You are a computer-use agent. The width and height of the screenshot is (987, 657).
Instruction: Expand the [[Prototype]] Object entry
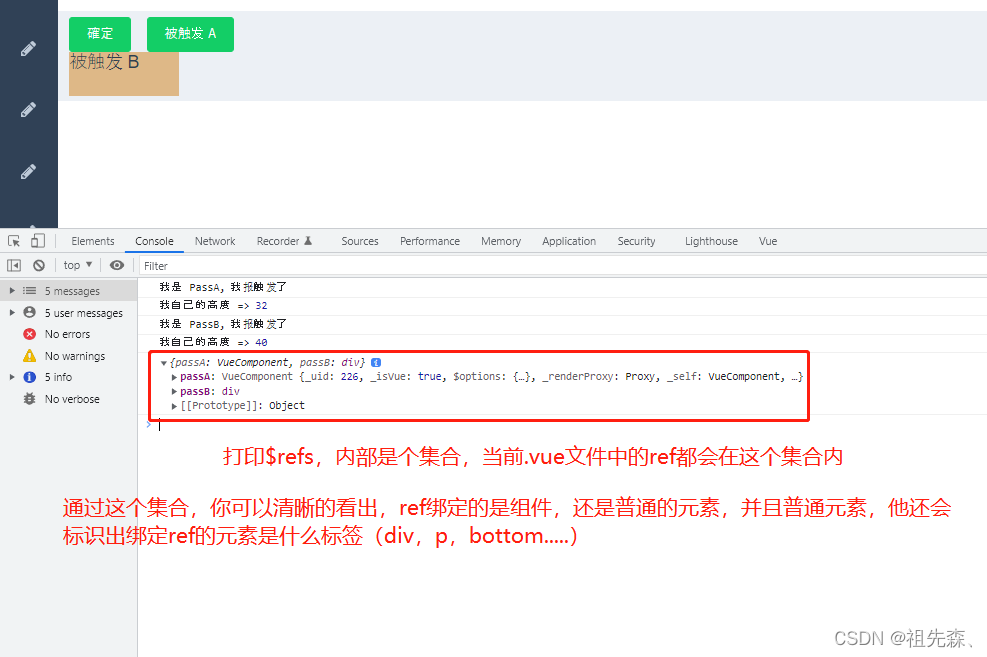[174, 406]
